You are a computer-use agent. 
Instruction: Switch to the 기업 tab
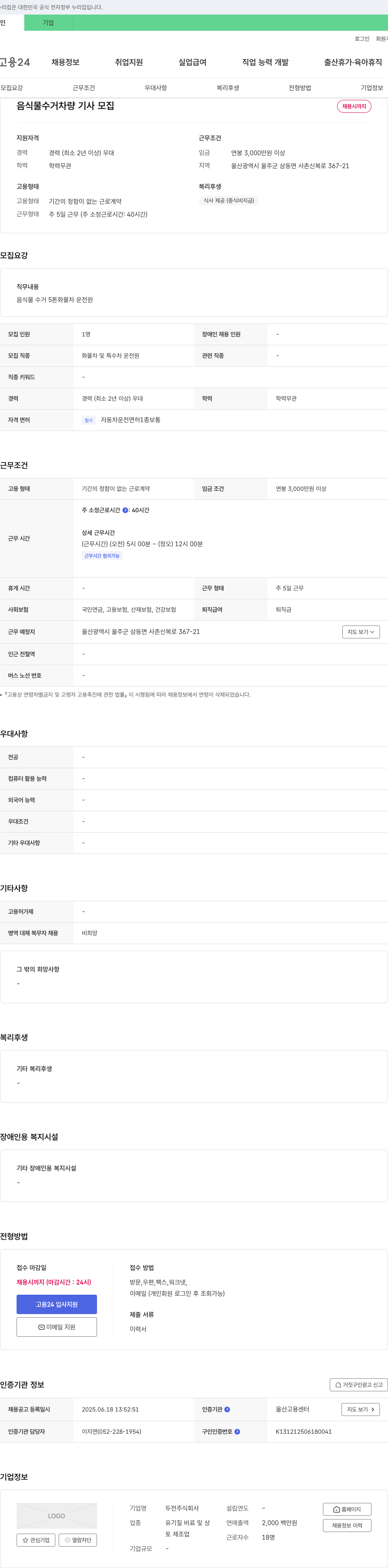48,23
